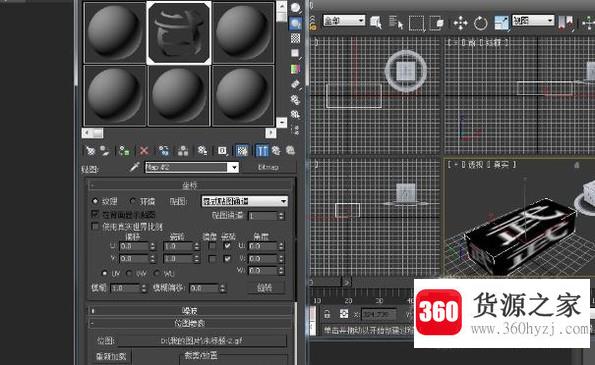Open the 全部 selection filter dropdown
This screenshot has width=595, height=365.
pos(344,20)
